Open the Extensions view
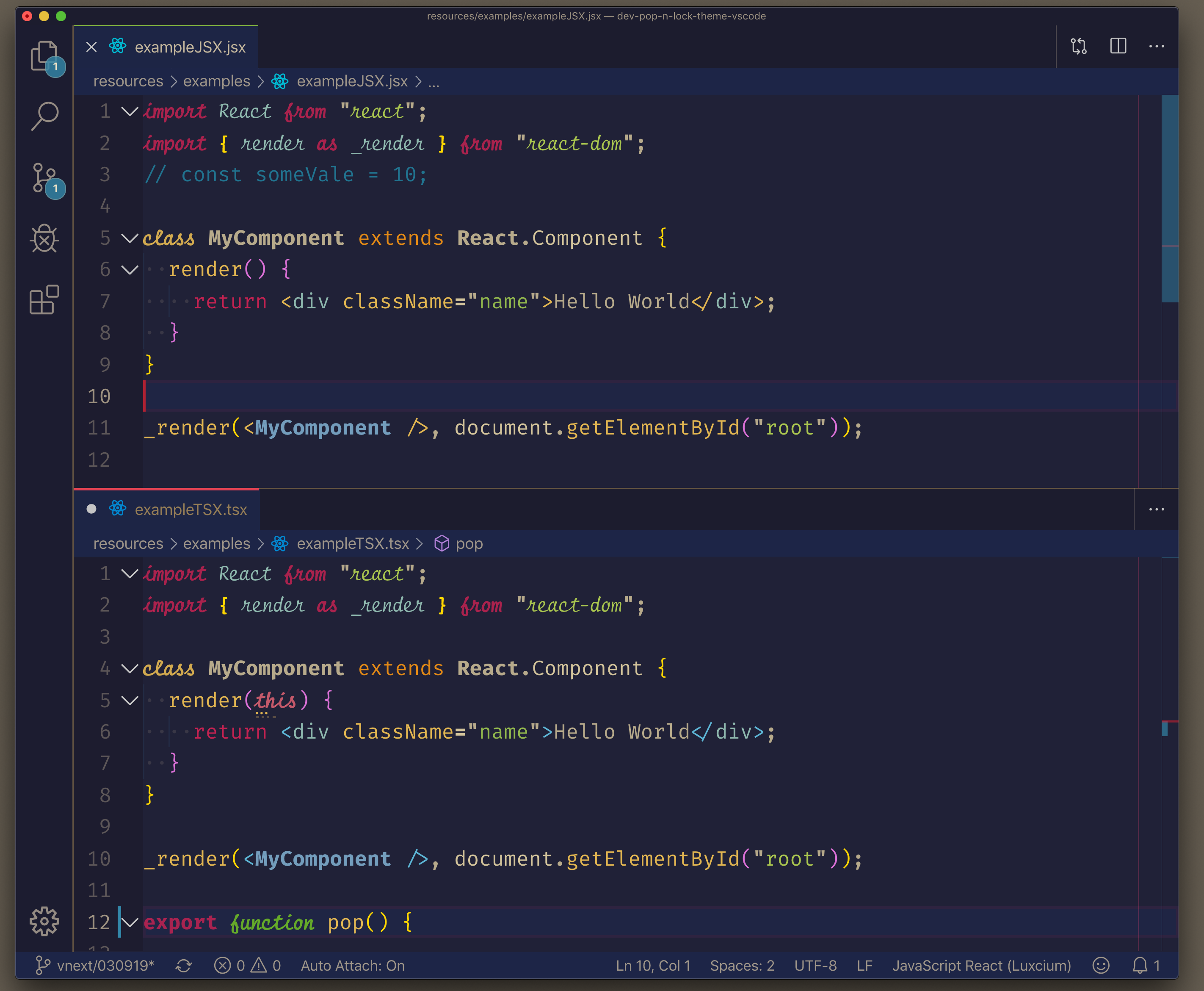 [44, 300]
